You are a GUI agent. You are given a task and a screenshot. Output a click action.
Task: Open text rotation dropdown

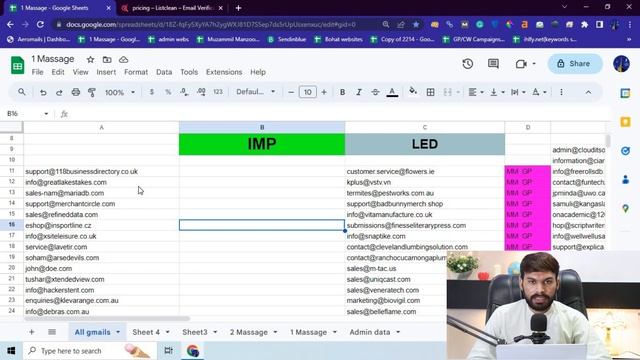[x=539, y=92]
